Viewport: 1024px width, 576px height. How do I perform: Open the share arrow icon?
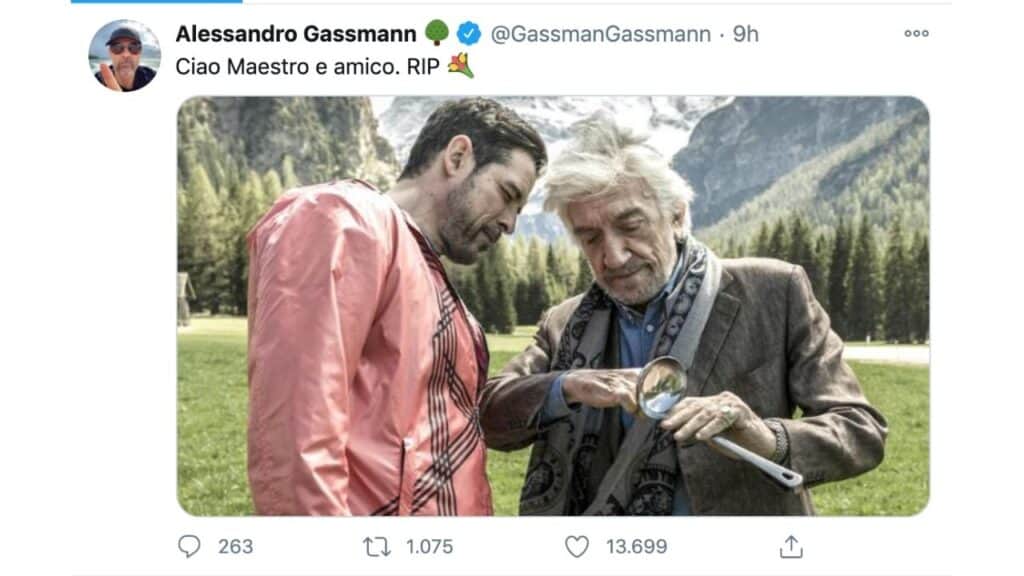pyautogui.click(x=791, y=547)
